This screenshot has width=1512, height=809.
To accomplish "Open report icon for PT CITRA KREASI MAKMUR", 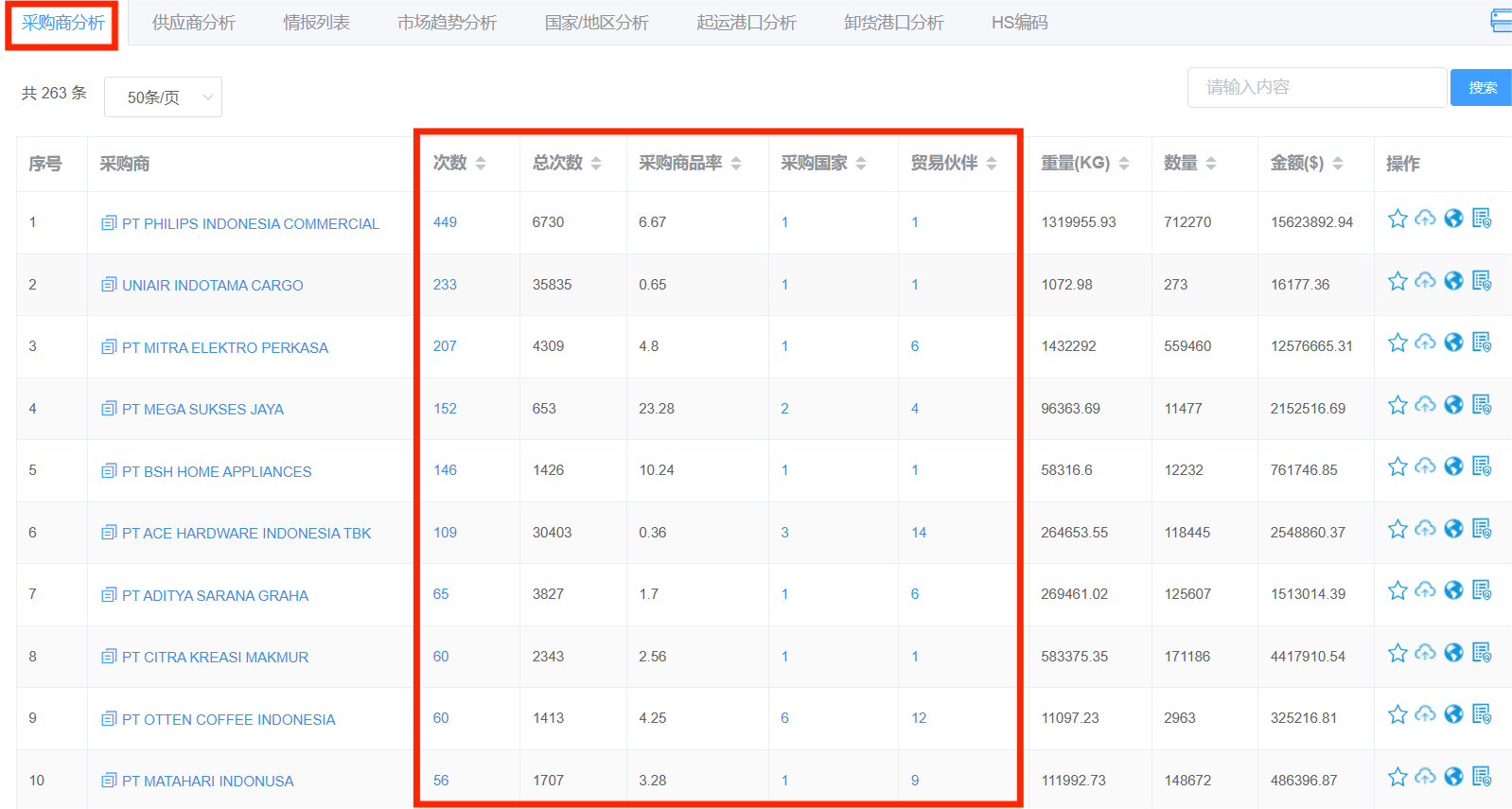I will [x=1482, y=653].
